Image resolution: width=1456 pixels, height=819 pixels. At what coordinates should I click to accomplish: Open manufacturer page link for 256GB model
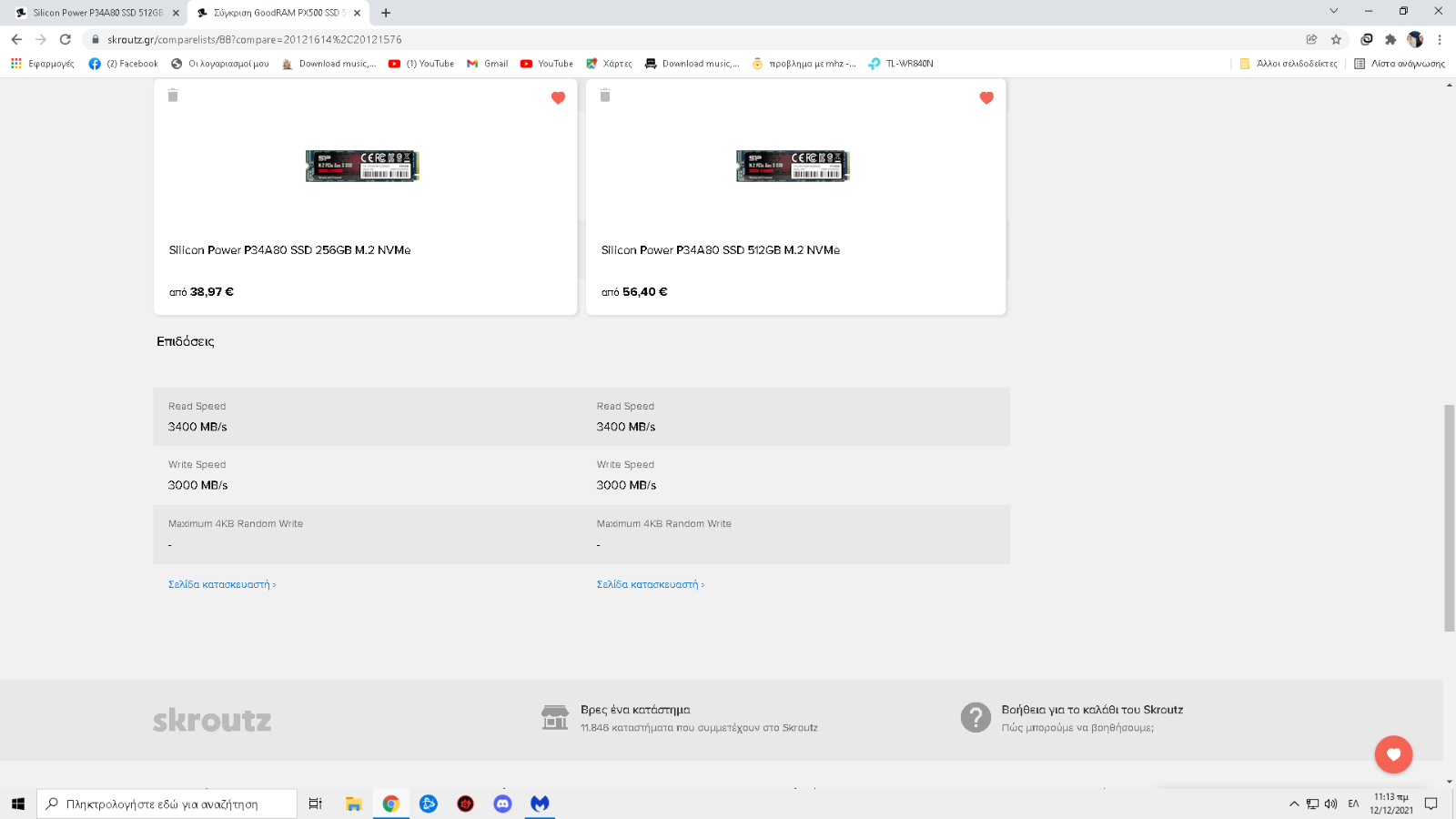[x=222, y=584]
